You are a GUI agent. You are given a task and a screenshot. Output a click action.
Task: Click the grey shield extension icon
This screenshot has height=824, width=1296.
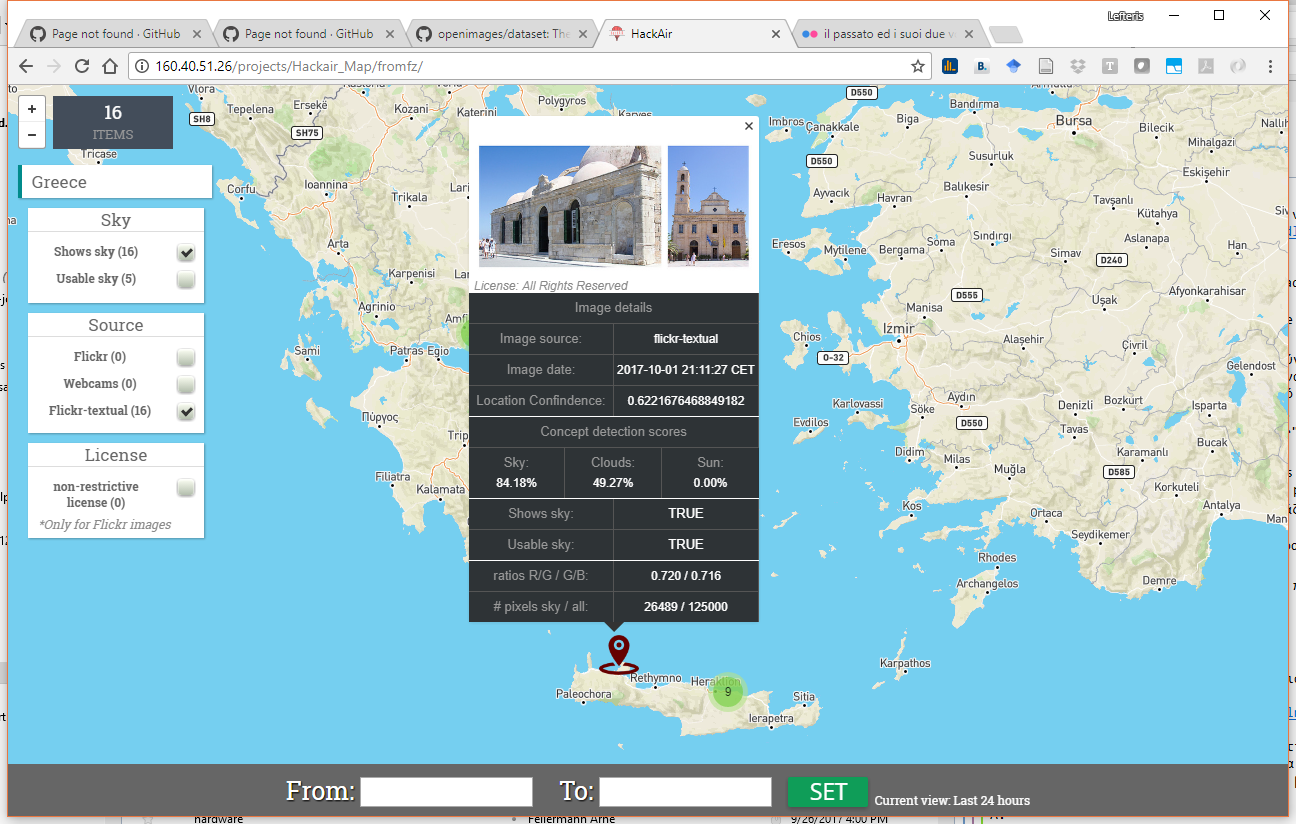1142,66
